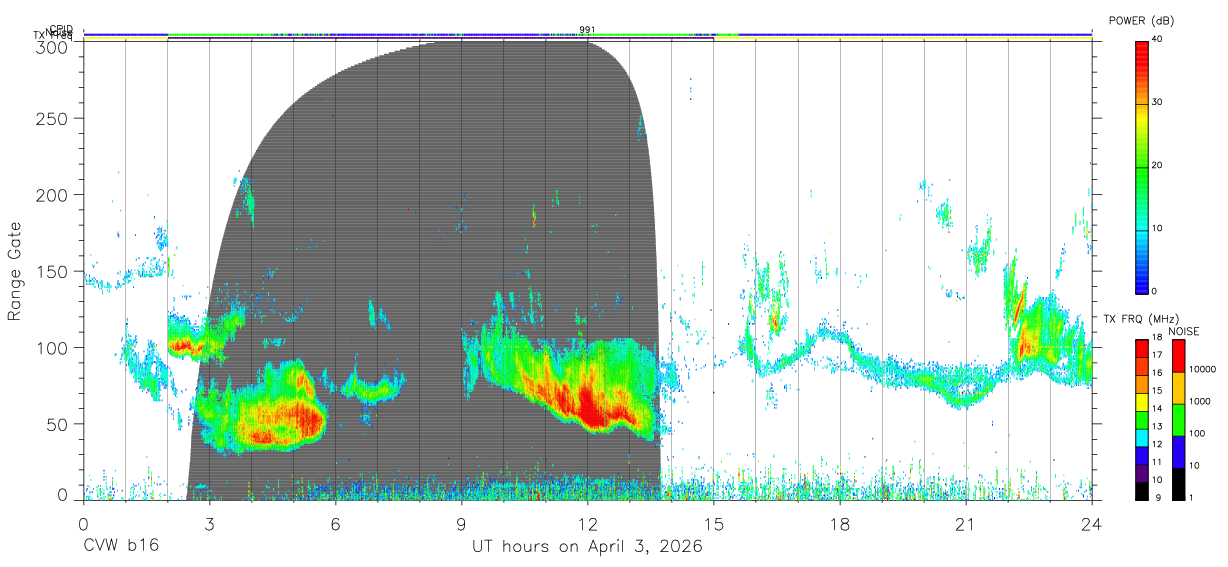
Task: Select the 6 tick on UT hours axis
Action: pyautogui.click(x=335, y=523)
